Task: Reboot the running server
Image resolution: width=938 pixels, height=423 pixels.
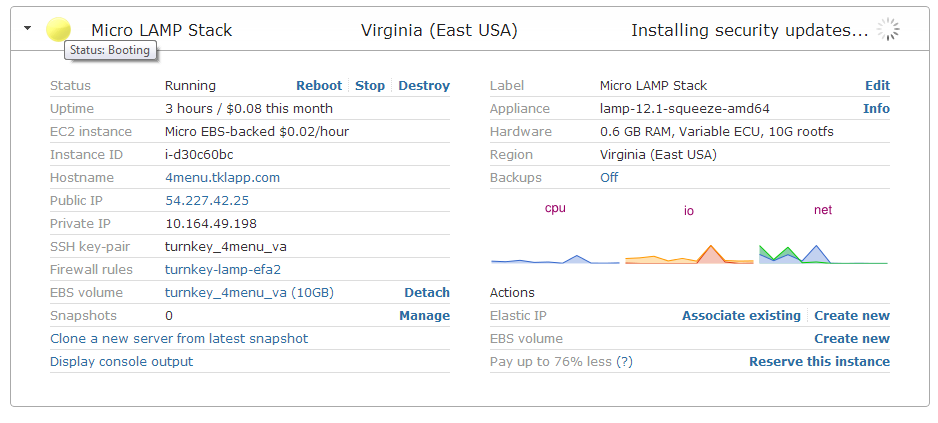Action: (x=319, y=86)
